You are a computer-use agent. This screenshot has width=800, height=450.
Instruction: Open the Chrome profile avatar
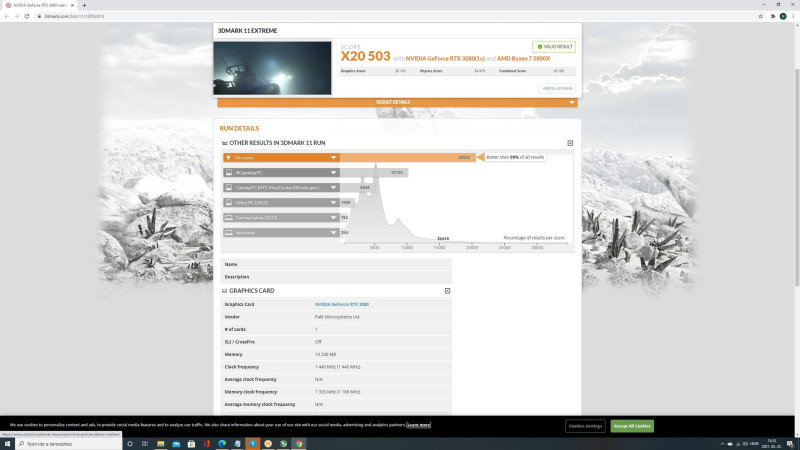783,16
